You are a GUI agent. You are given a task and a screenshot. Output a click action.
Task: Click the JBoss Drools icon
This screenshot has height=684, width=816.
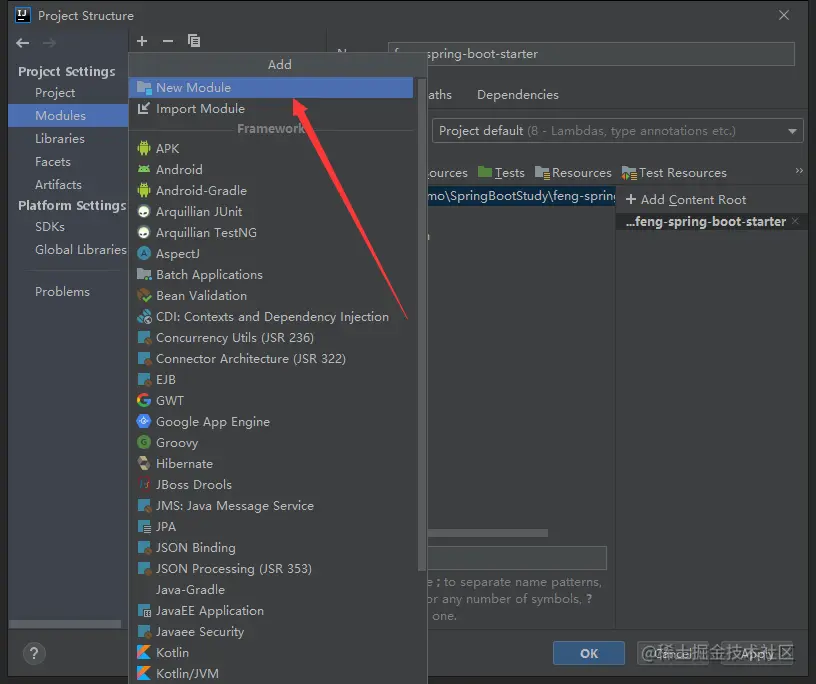tap(144, 485)
